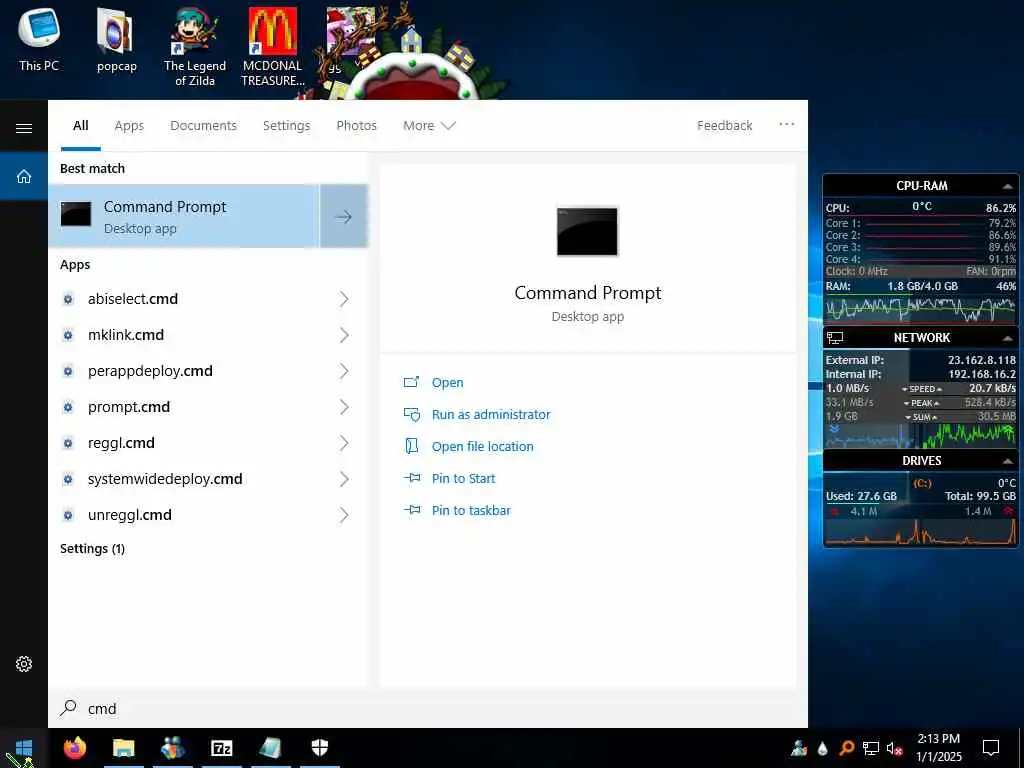Viewport: 1024px width, 768px height.
Task: Expand the reggl.cmd result chevron
Action: 344,443
